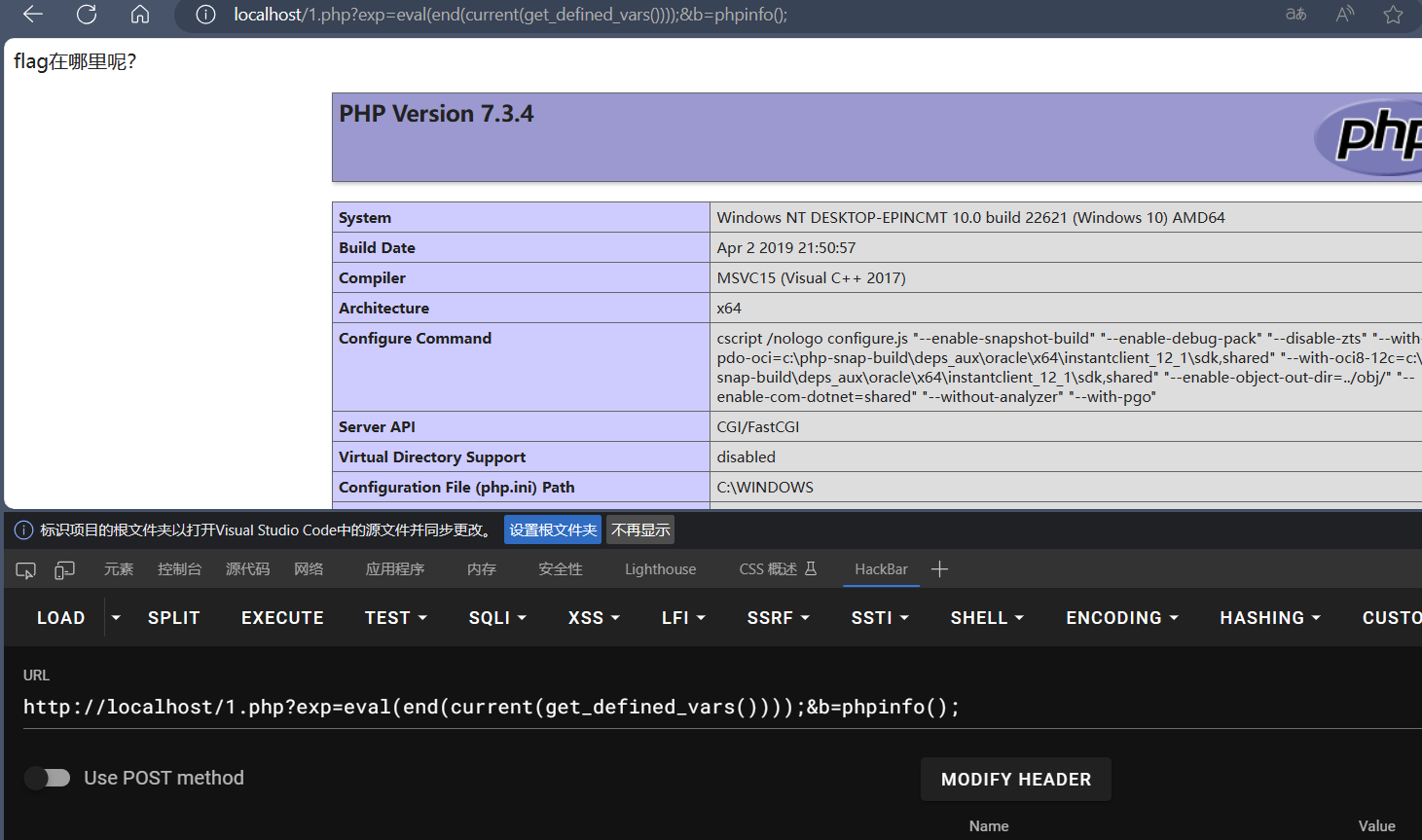
Task: Switch to the 安全性 (Security) tab
Action: [561, 569]
